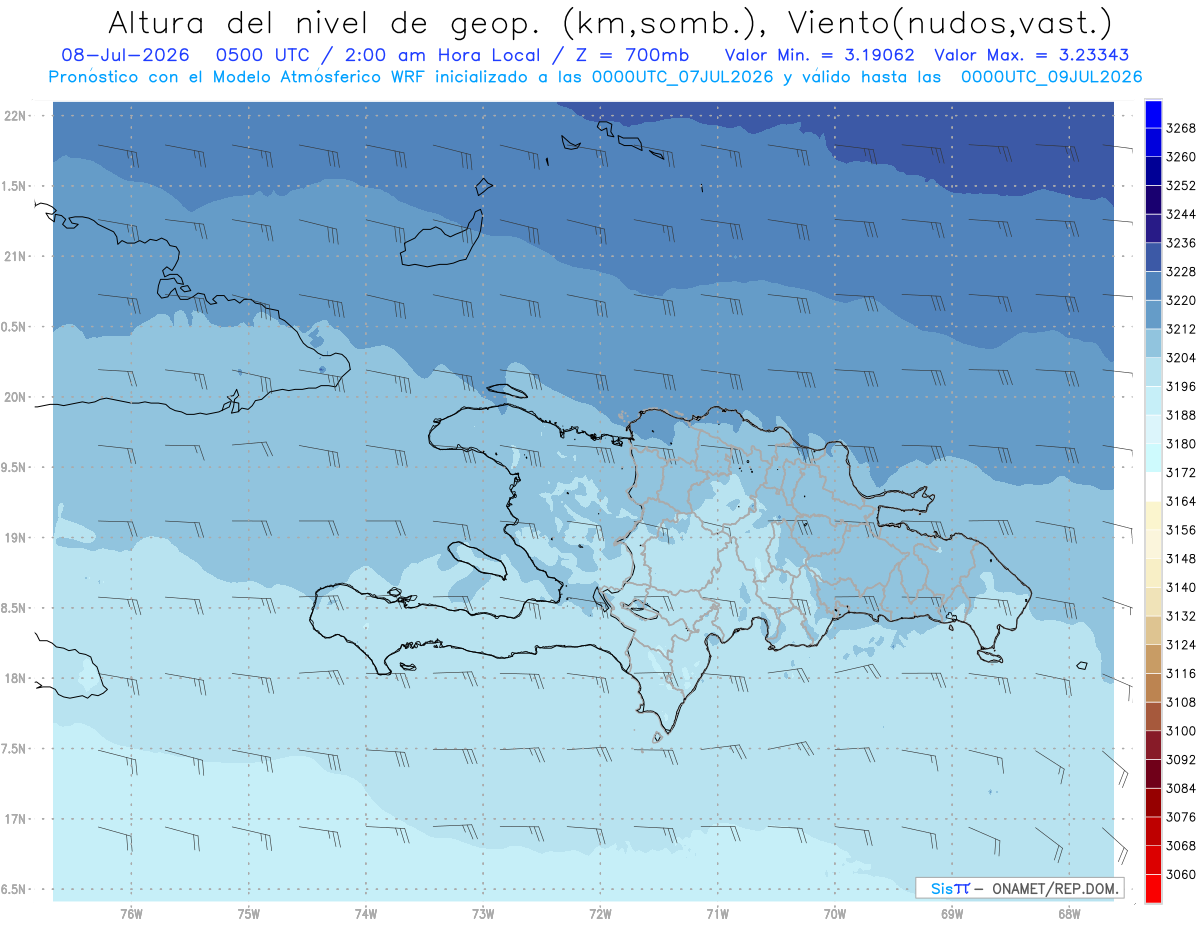Click the colorbar value '3164'
Screen dimensions: 1200x927
[1180, 501]
